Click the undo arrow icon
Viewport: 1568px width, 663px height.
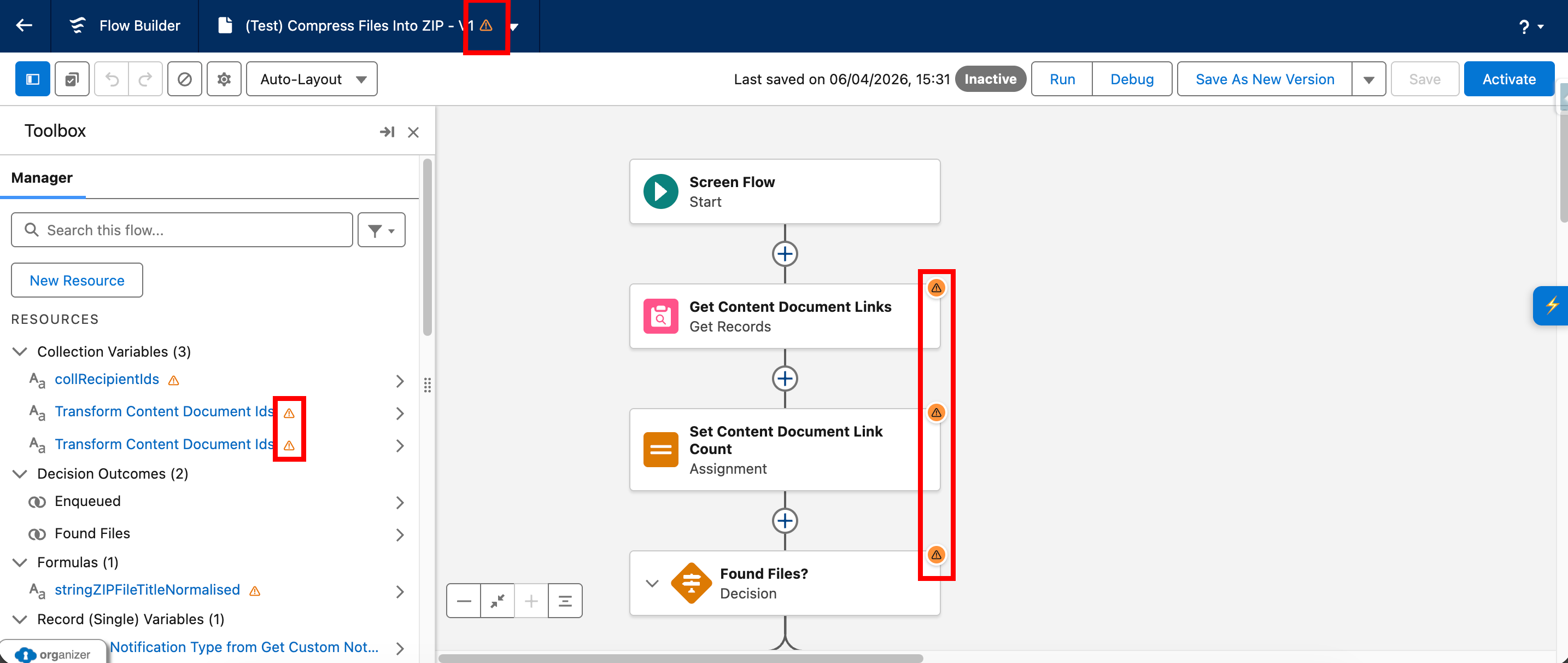click(112, 79)
